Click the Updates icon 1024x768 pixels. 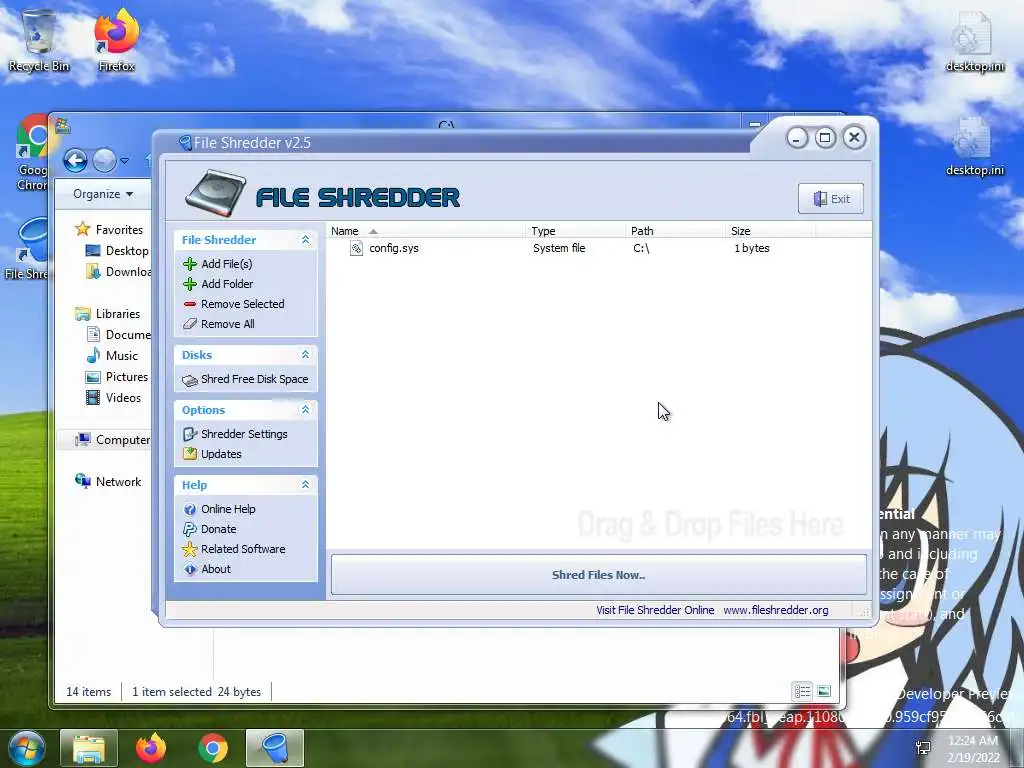click(x=190, y=454)
